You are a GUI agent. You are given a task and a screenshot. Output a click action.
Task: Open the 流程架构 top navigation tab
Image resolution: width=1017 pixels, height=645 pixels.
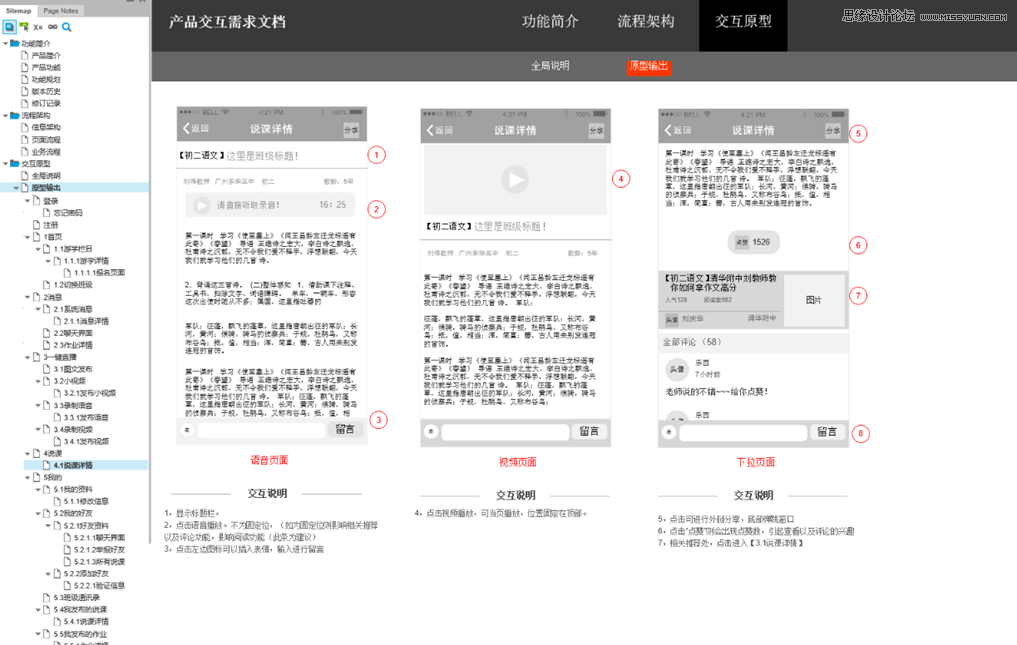(x=646, y=21)
